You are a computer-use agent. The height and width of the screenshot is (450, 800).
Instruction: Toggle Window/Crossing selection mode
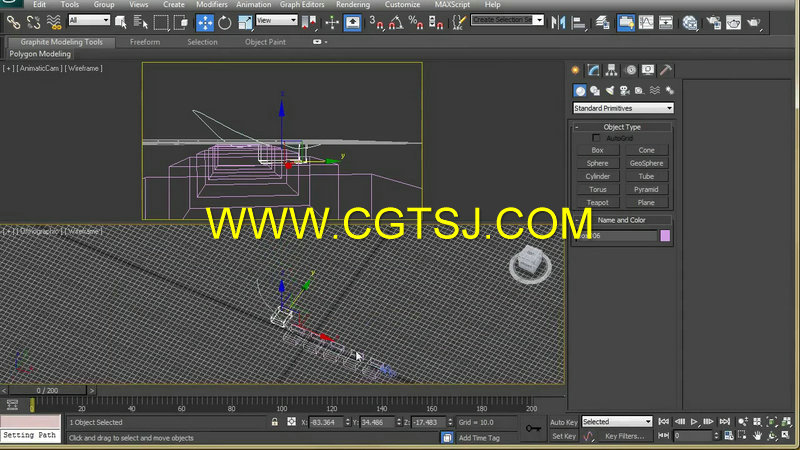click(x=181, y=22)
